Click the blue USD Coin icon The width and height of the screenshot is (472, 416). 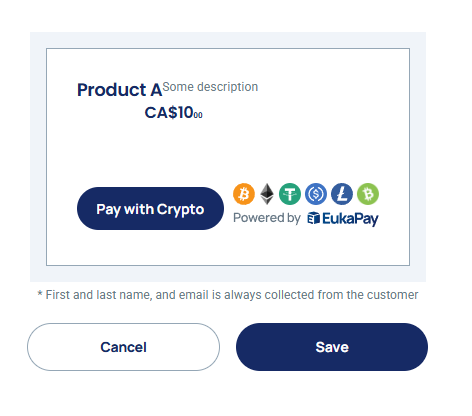[316, 194]
